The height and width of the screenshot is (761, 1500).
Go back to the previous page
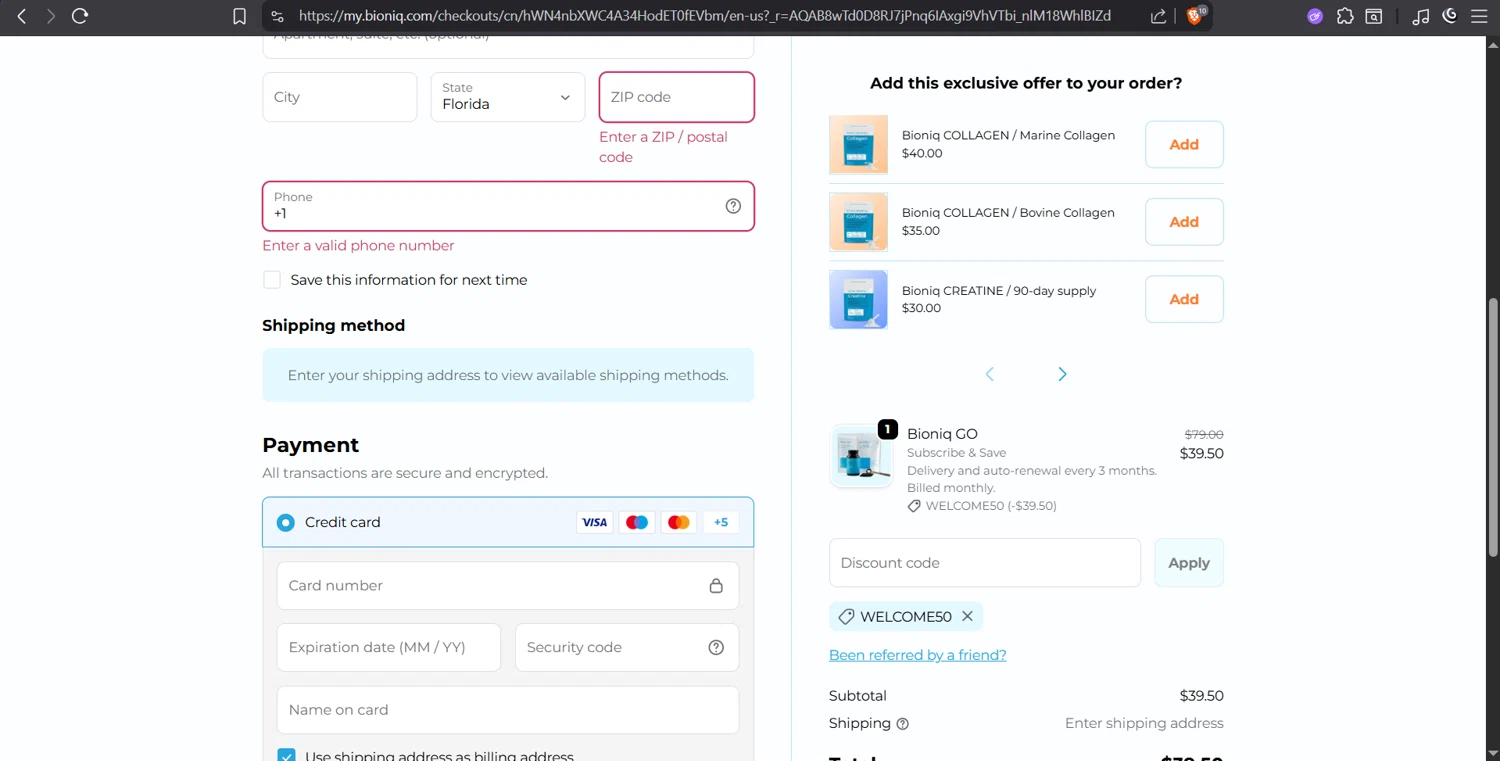pyautogui.click(x=21, y=16)
